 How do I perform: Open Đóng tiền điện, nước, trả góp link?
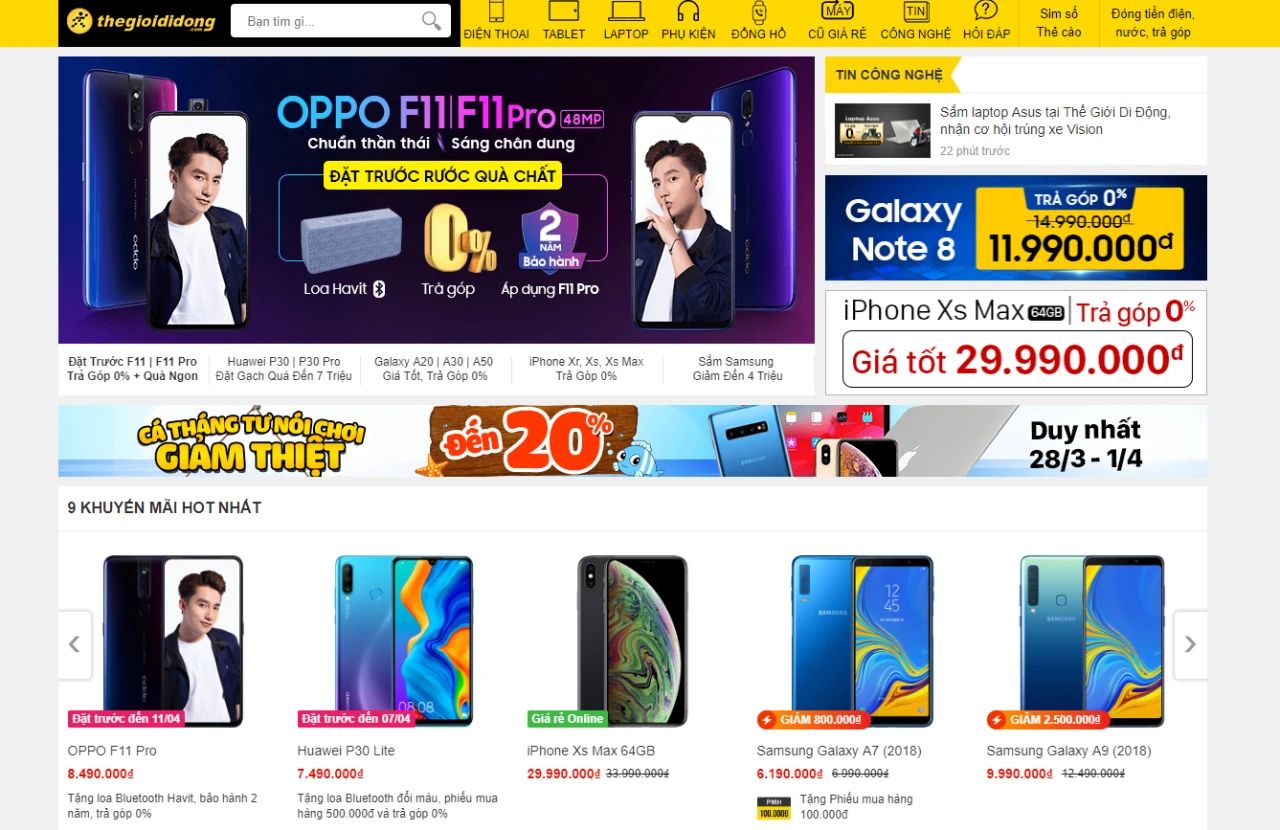point(1153,23)
